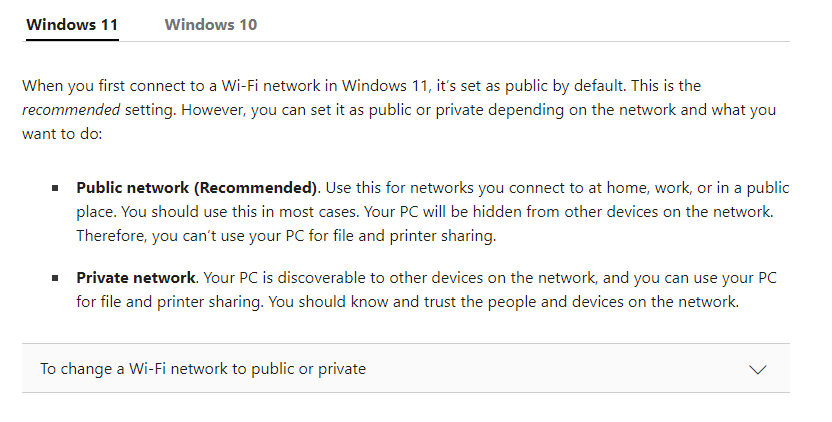Click "This is the" ending the first line

(x=666, y=85)
